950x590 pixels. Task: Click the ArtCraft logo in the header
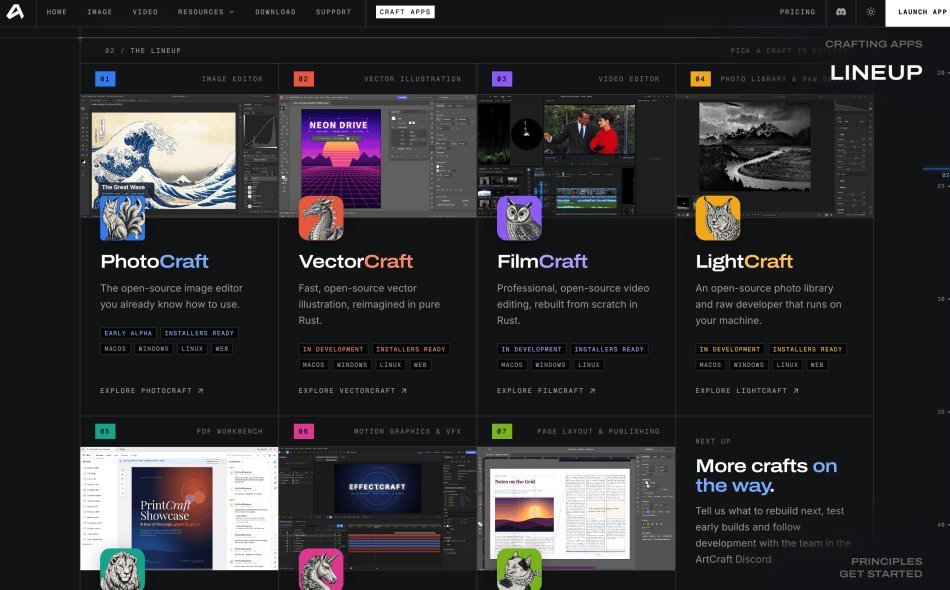[15, 12]
